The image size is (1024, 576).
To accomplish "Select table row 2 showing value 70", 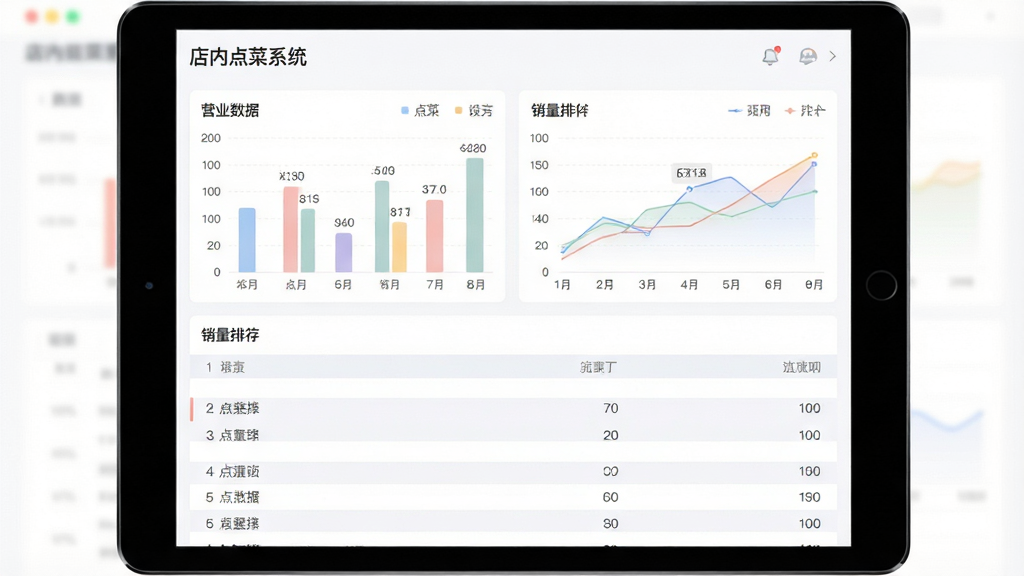I will click(x=513, y=409).
